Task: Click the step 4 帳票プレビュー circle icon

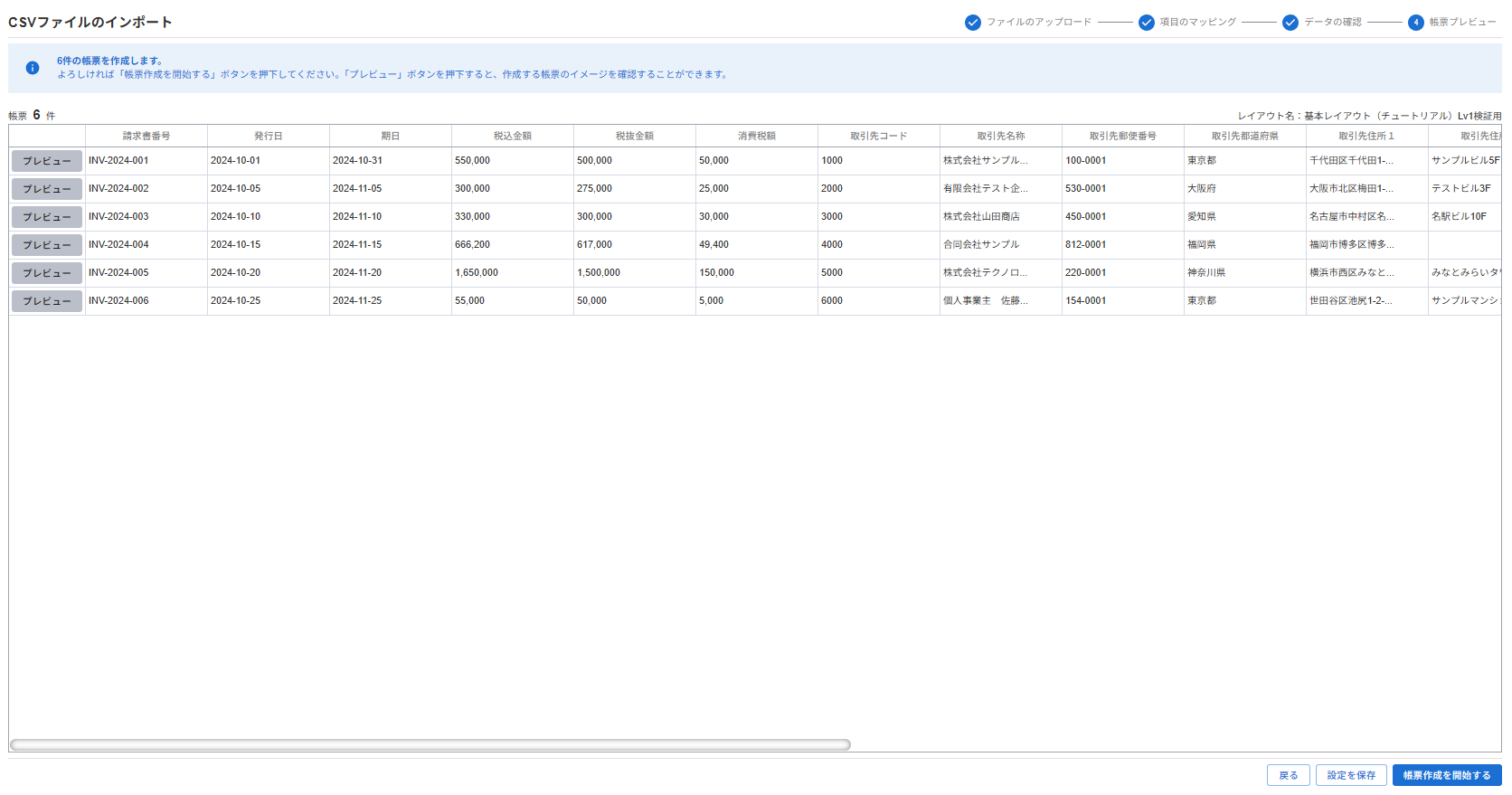Action: [1415, 23]
